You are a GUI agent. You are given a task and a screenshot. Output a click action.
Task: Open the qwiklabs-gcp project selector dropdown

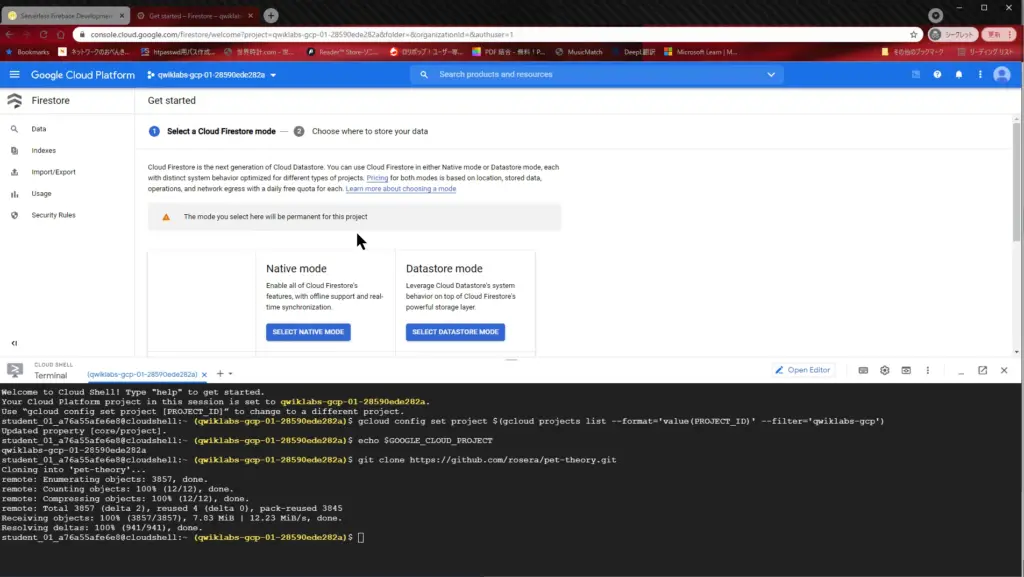tap(212, 75)
